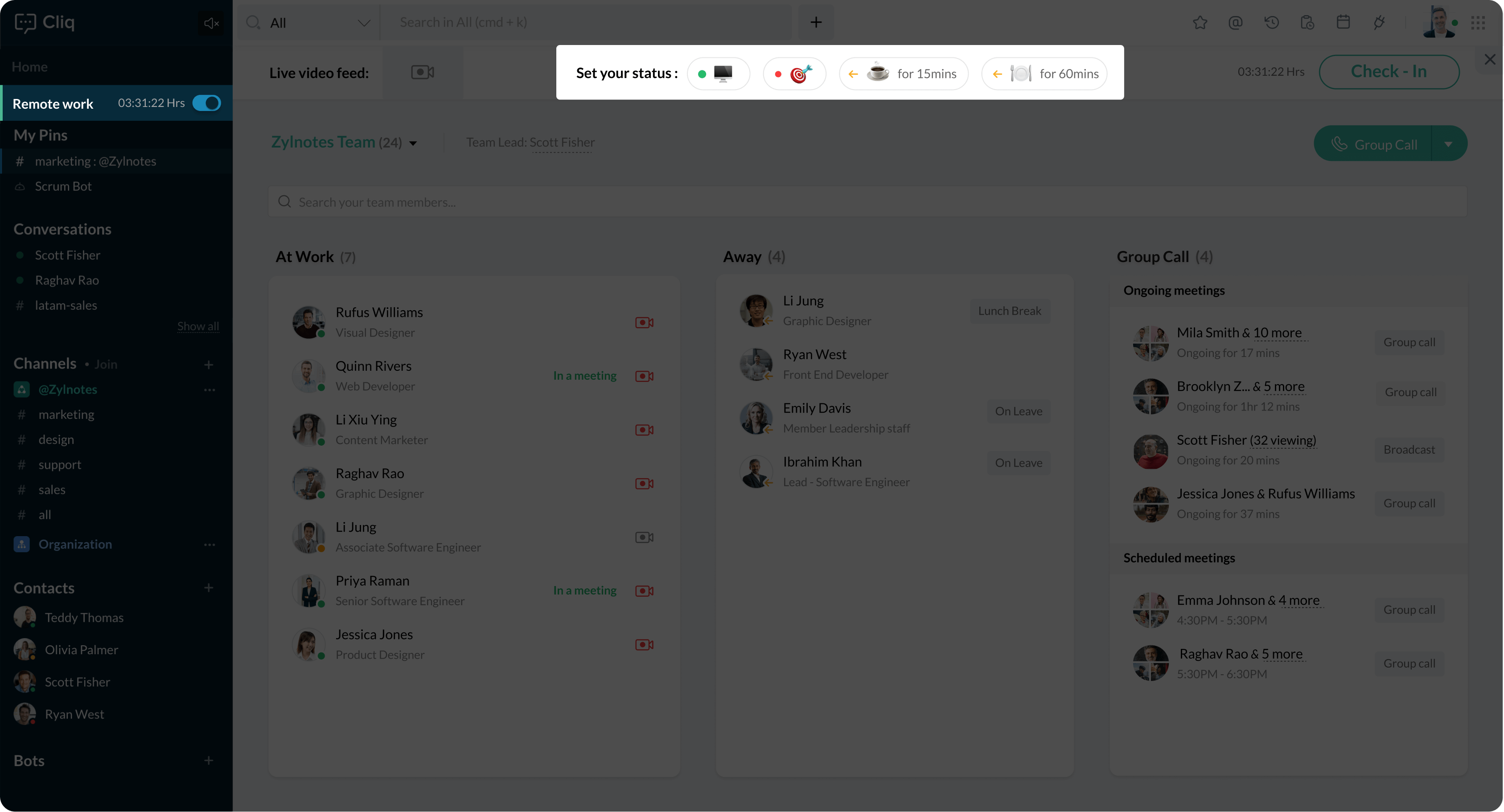1504x812 pixels.
Task: Open the starred messages icon
Action: tap(1200, 23)
